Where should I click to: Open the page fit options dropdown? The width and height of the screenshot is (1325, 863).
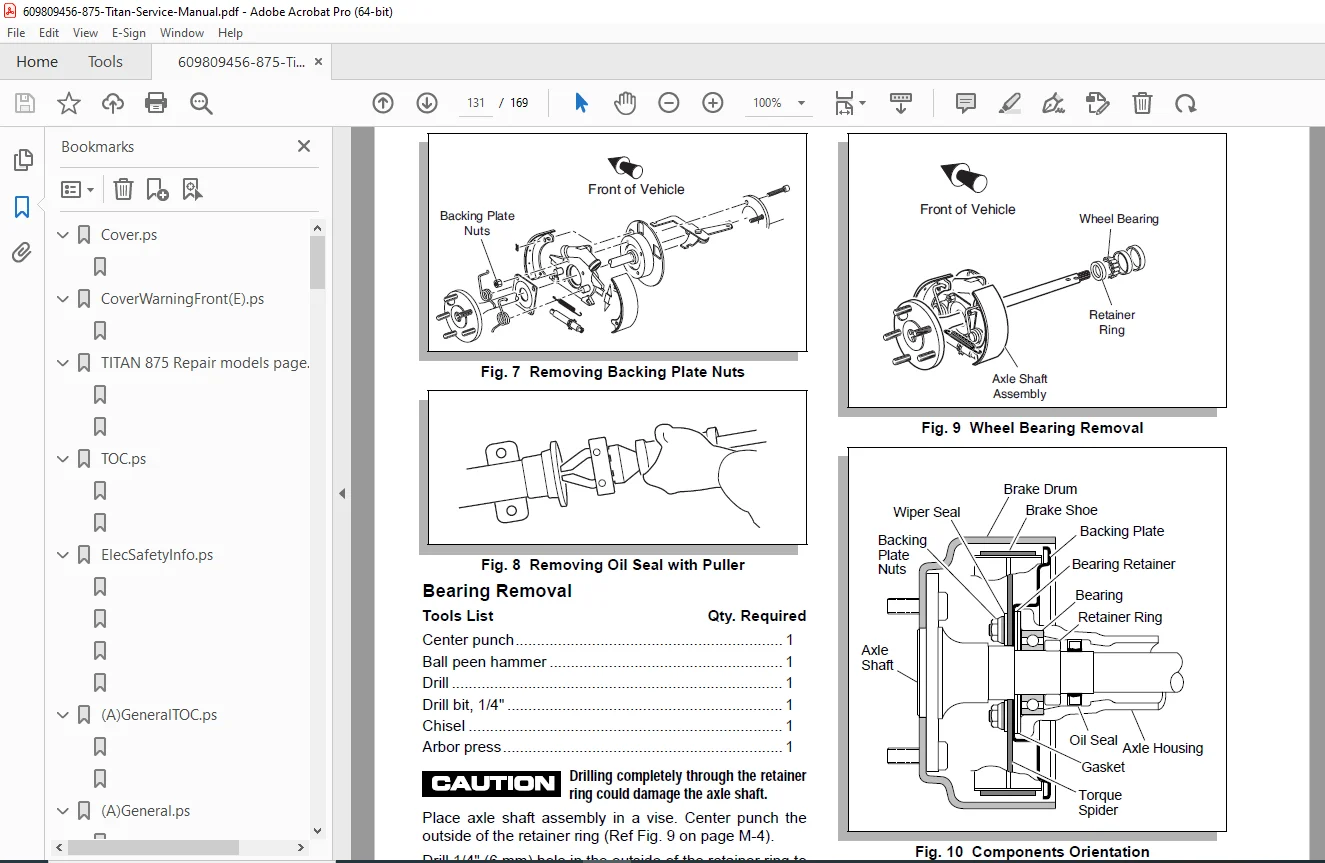coord(850,103)
